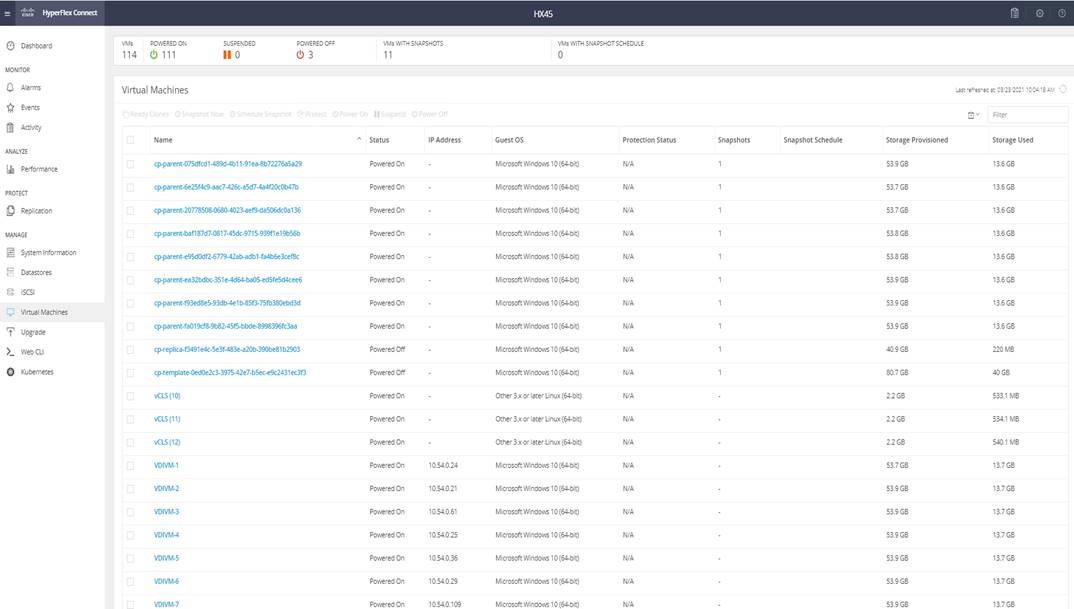Open the column chooser dropdown beside Filter
1074x609 pixels.
[x=973, y=115]
